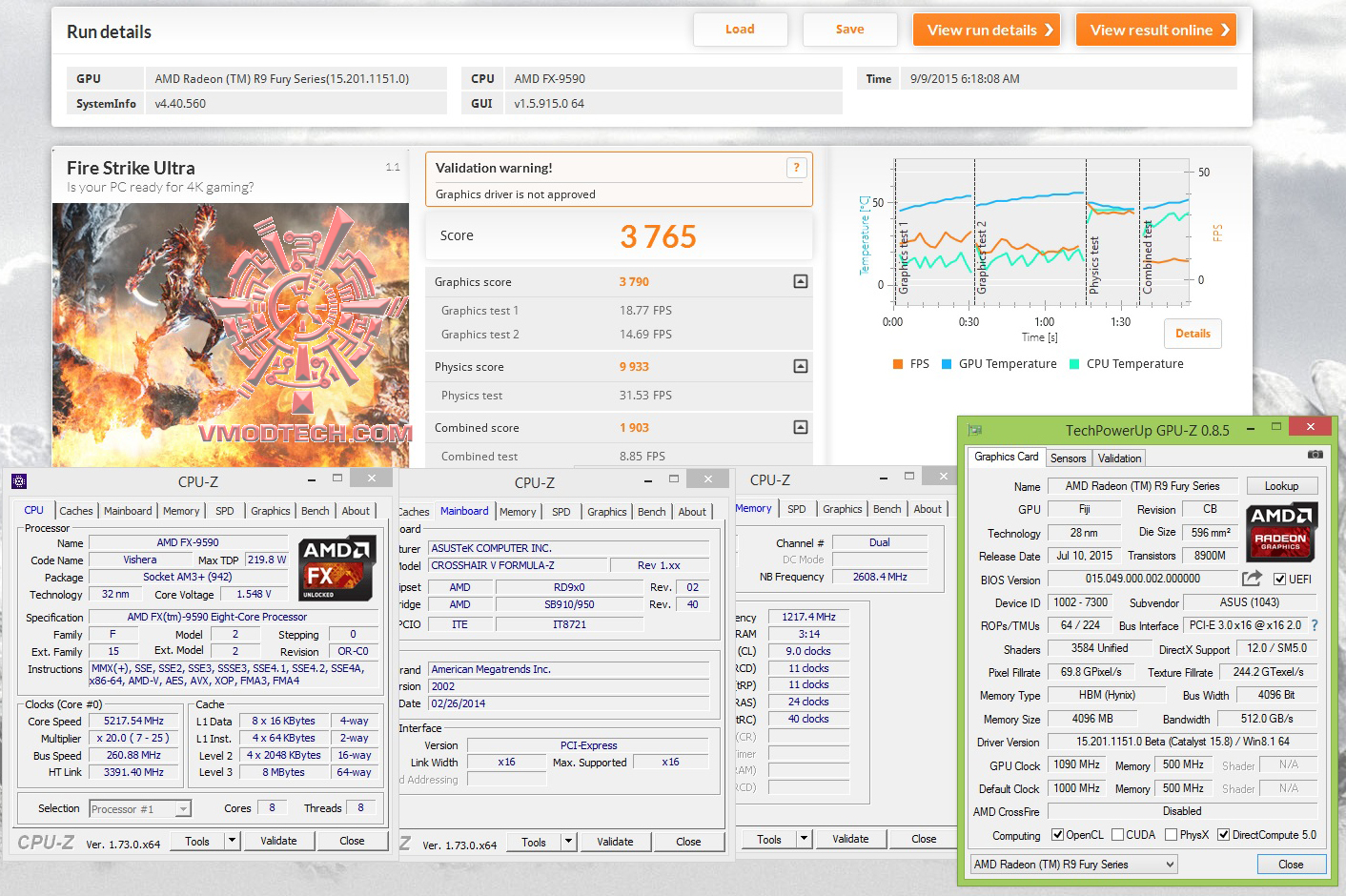Click Tools button in the CPU-Z Memory window

769,839
